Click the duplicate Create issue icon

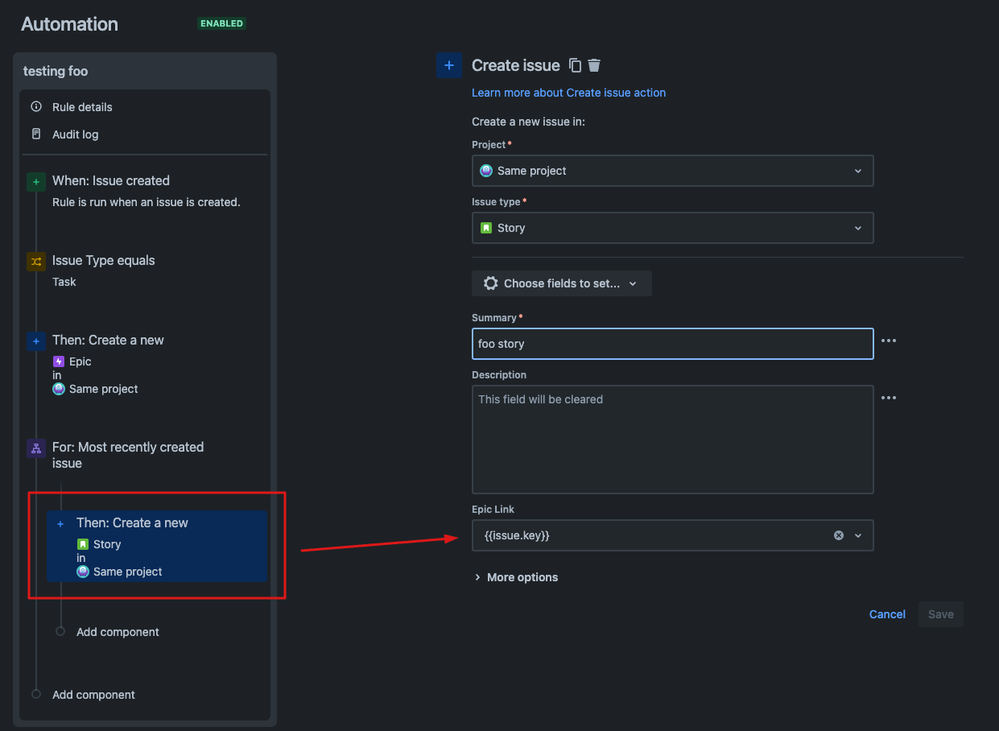tap(575, 65)
